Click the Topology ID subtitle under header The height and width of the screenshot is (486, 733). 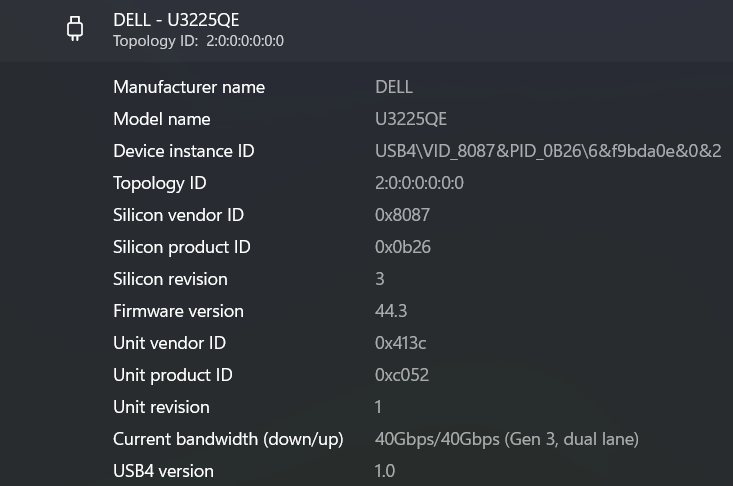198,41
